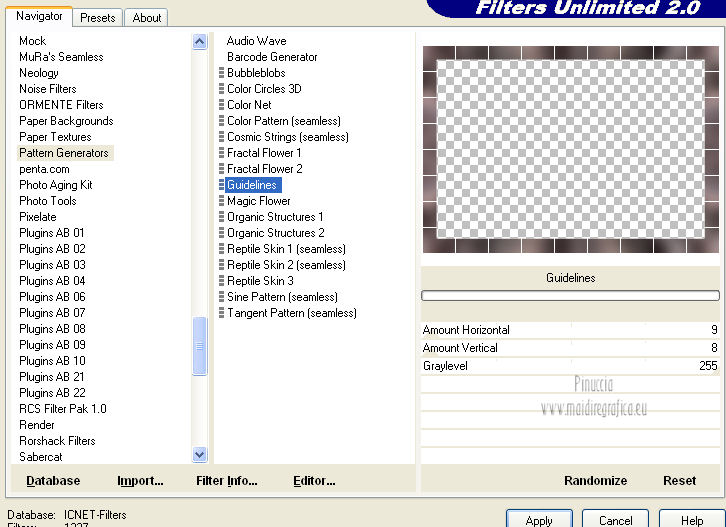Viewport: 726px width, 527px height.
Task: Pick the Fractal Flower 1 filter
Action: 264,153
